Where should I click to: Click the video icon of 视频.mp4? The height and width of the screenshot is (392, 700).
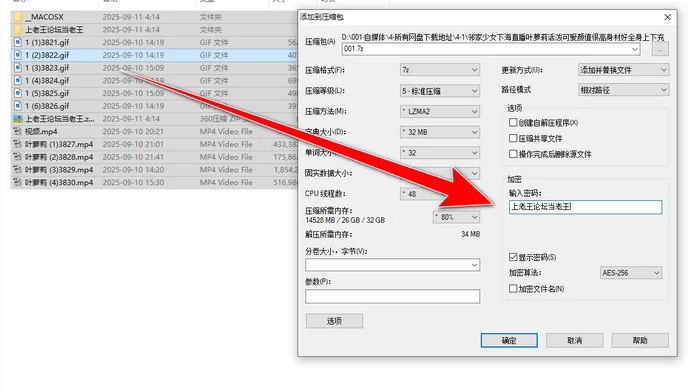18,131
